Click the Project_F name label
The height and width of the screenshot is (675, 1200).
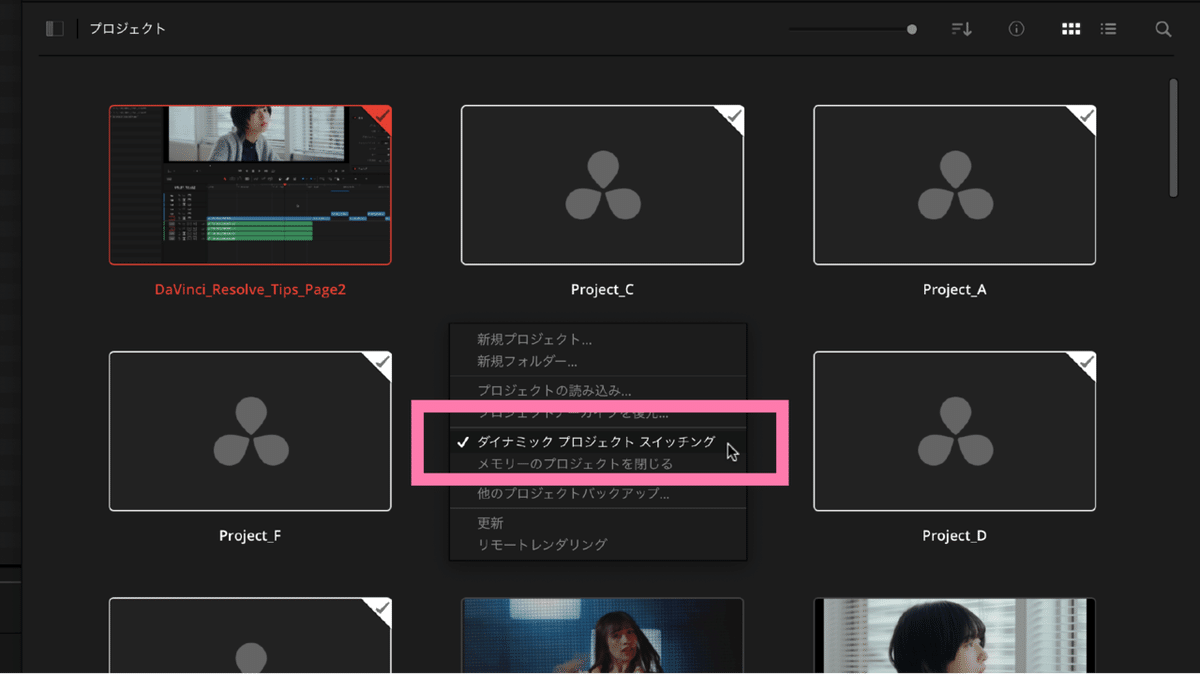point(250,536)
